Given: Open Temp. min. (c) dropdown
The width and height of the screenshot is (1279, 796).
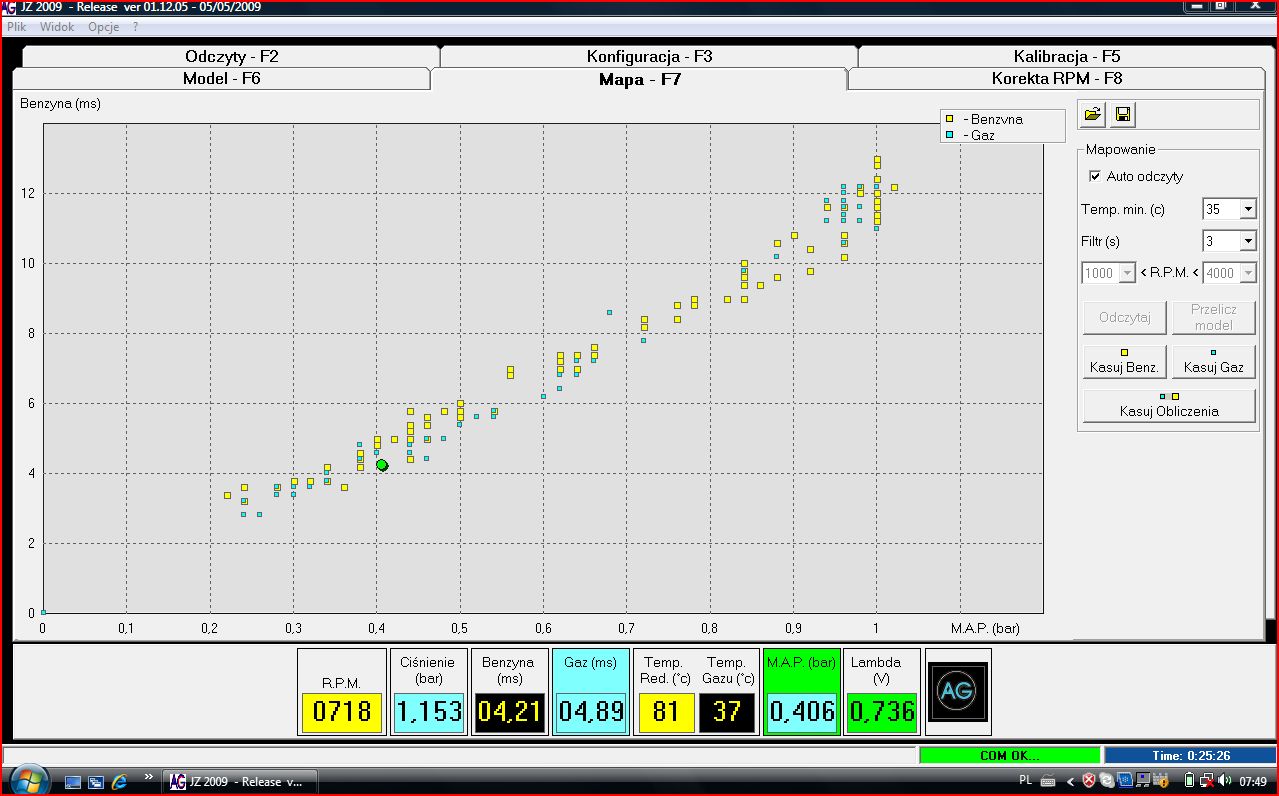Looking at the screenshot, I should [1247, 209].
